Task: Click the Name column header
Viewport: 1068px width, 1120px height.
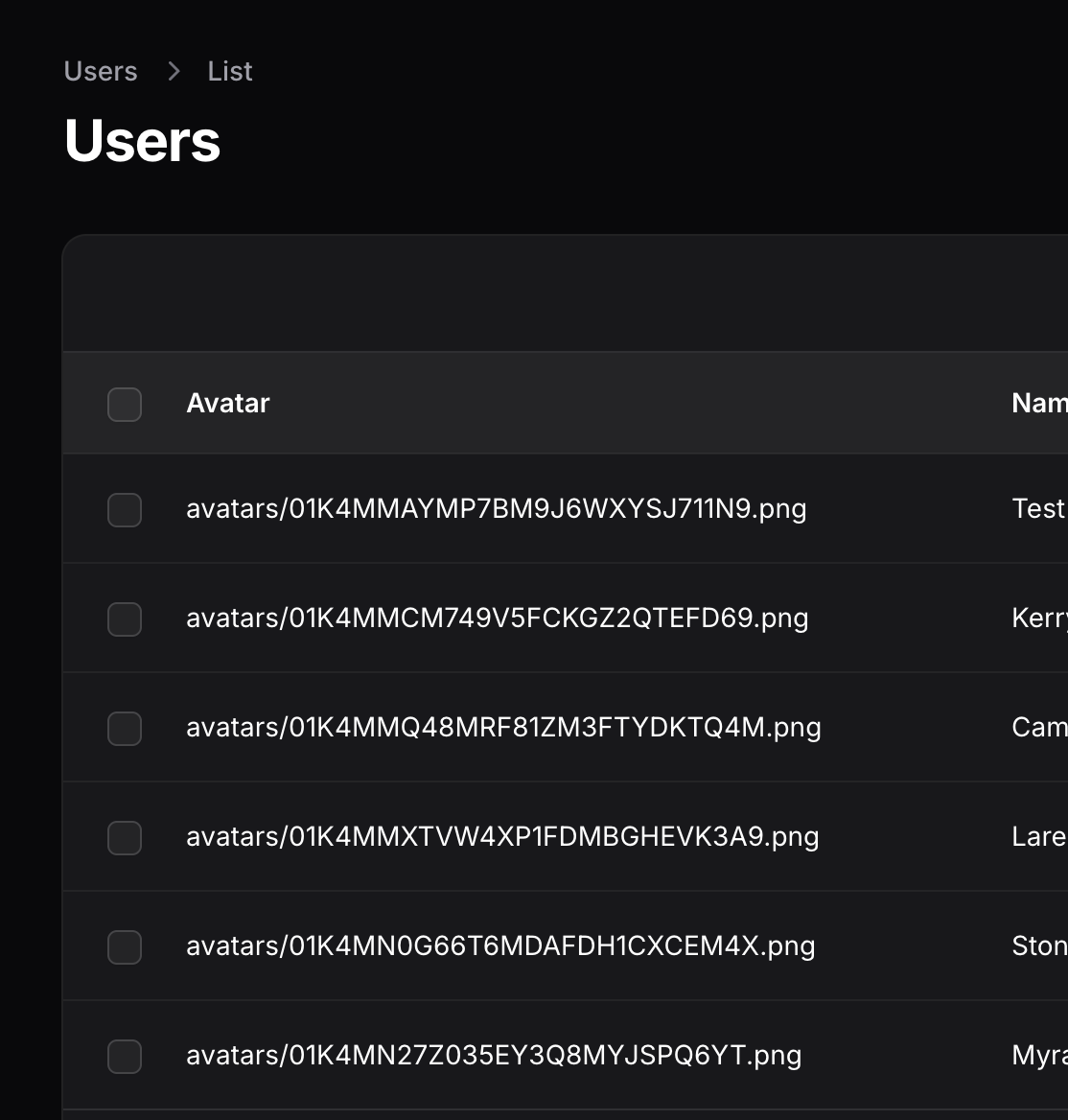Action: [x=1039, y=404]
